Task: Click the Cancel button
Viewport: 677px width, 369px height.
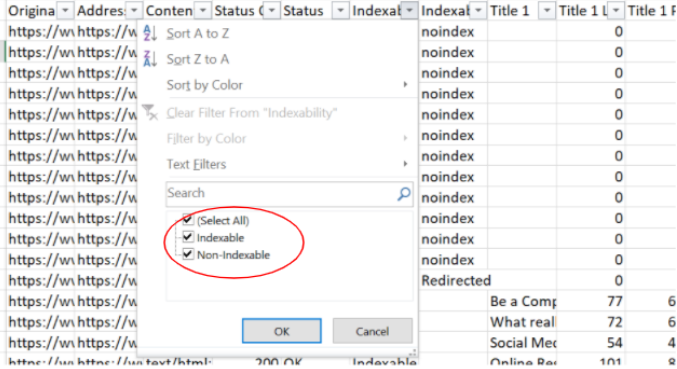Action: (x=372, y=331)
